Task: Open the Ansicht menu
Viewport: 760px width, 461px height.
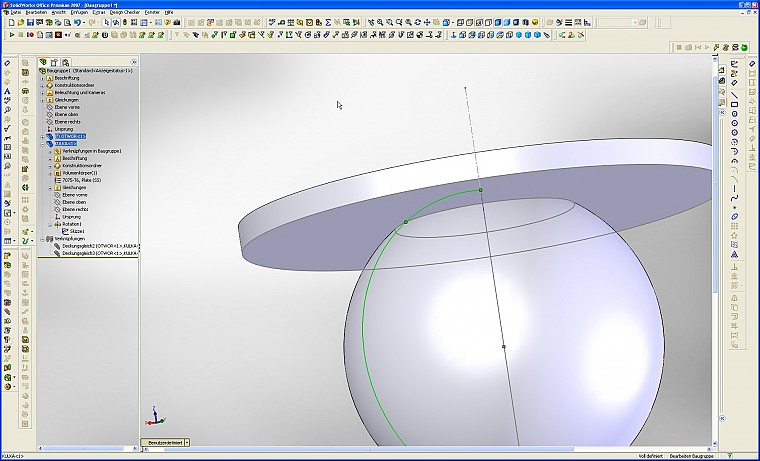Action: [x=59, y=12]
